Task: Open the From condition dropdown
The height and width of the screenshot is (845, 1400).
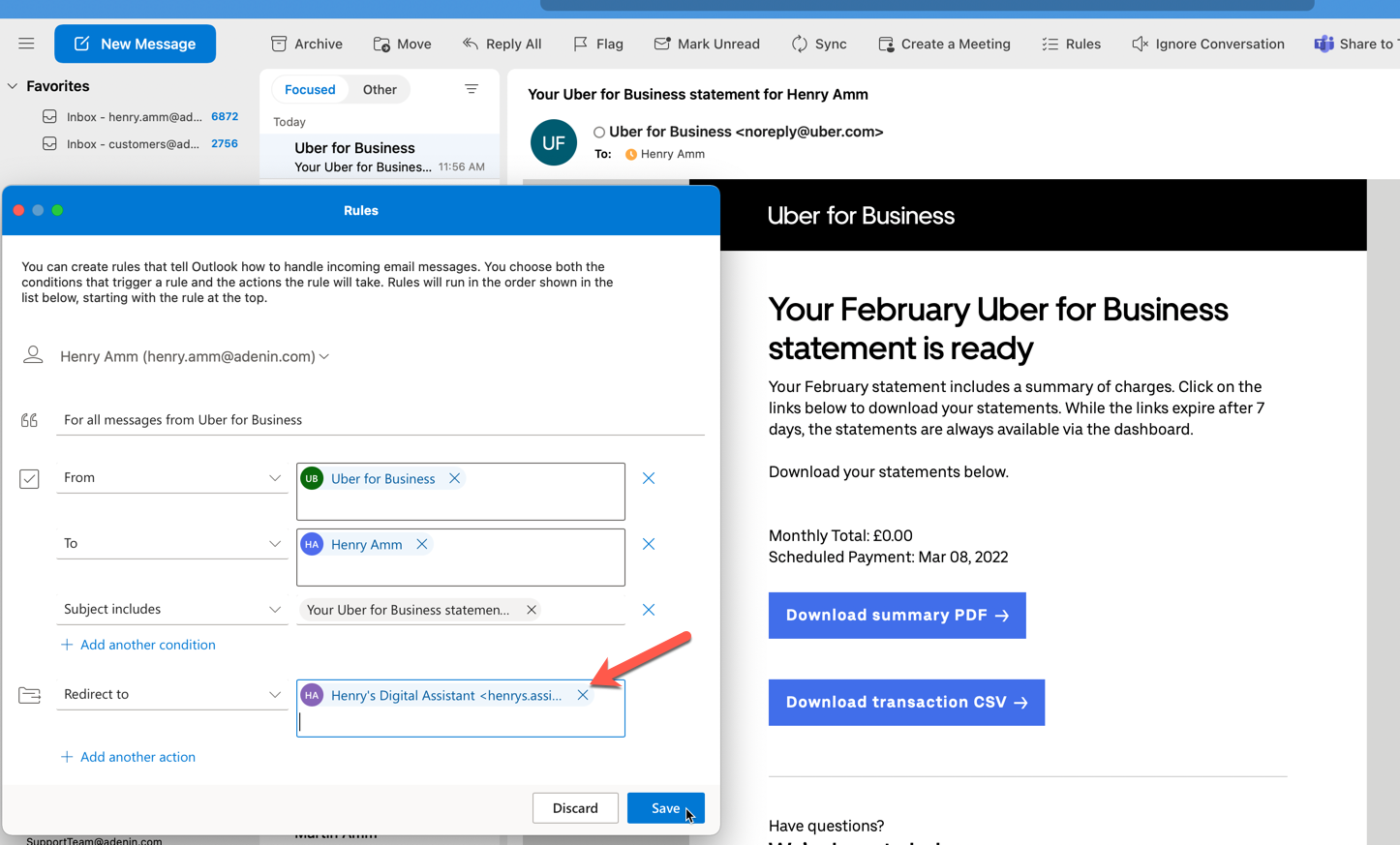Action: [172, 477]
